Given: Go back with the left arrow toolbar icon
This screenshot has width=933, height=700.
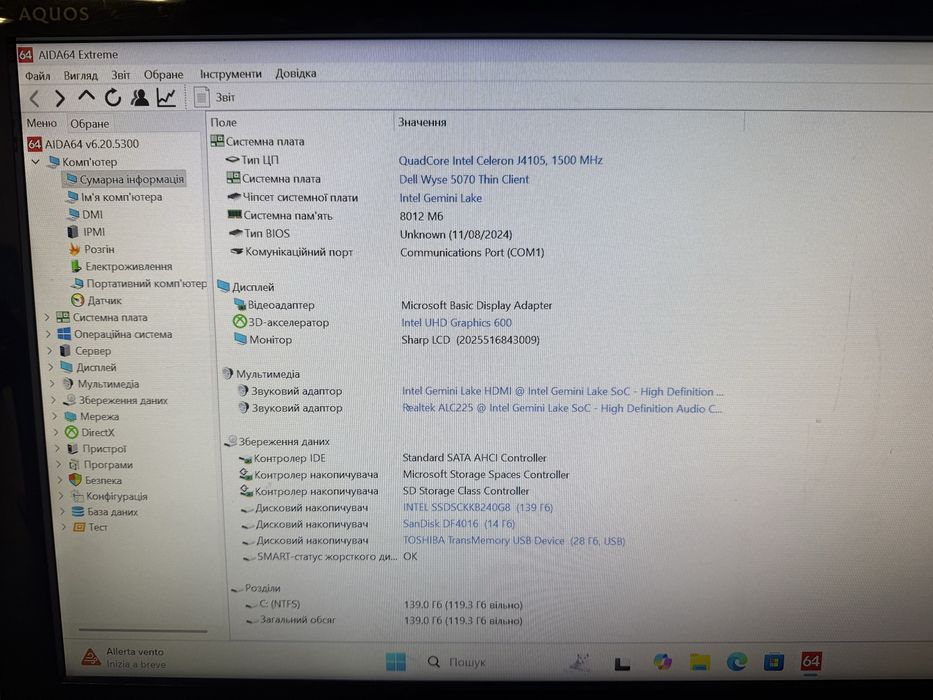Looking at the screenshot, I should click(x=35, y=98).
